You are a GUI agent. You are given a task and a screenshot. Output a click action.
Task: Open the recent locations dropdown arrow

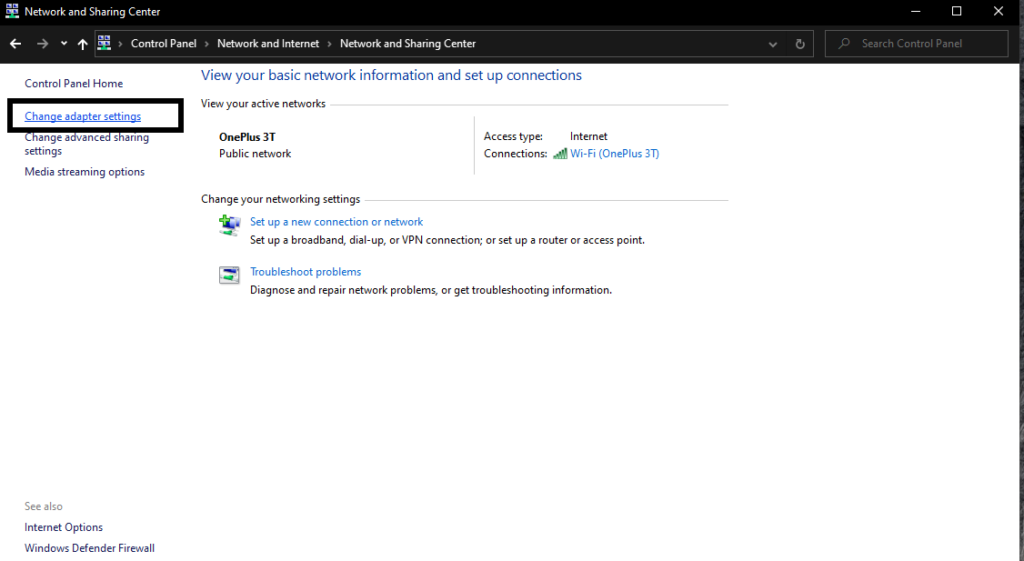pos(63,44)
